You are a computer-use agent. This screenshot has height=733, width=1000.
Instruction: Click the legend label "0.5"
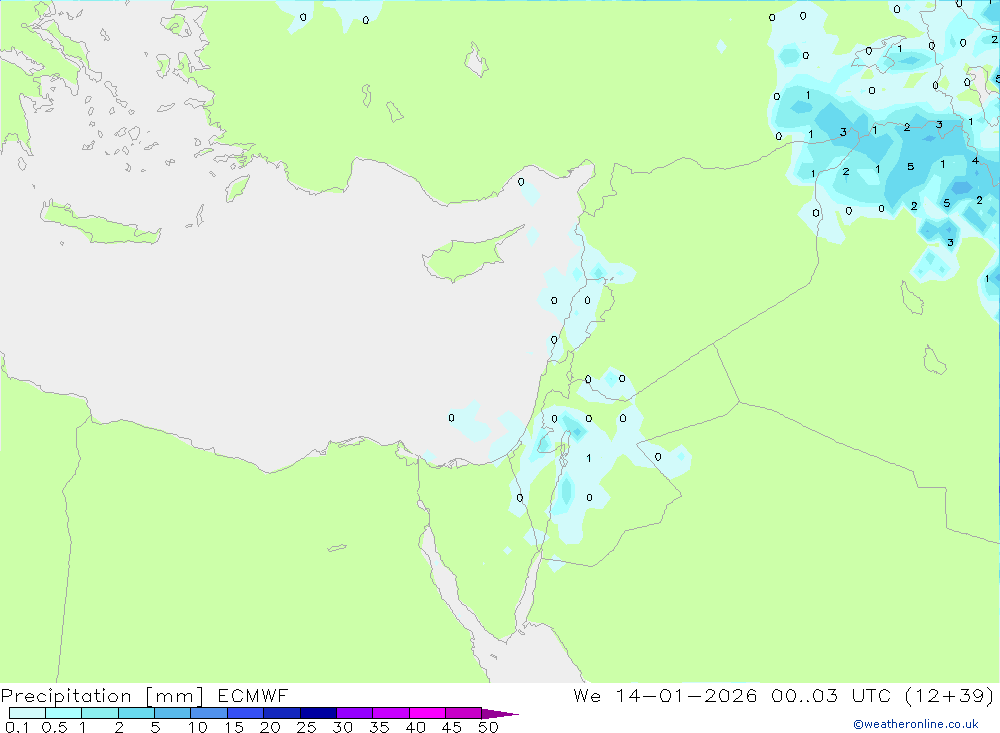pyautogui.click(x=54, y=727)
